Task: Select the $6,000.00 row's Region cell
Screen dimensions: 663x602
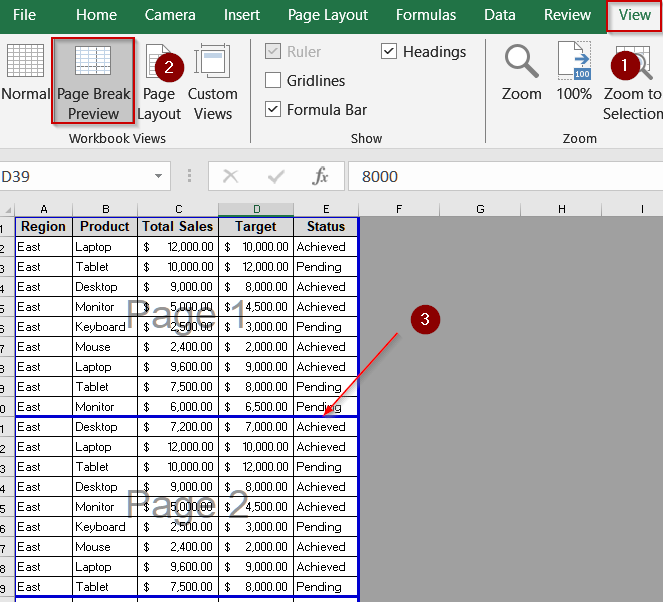Action: [44, 407]
